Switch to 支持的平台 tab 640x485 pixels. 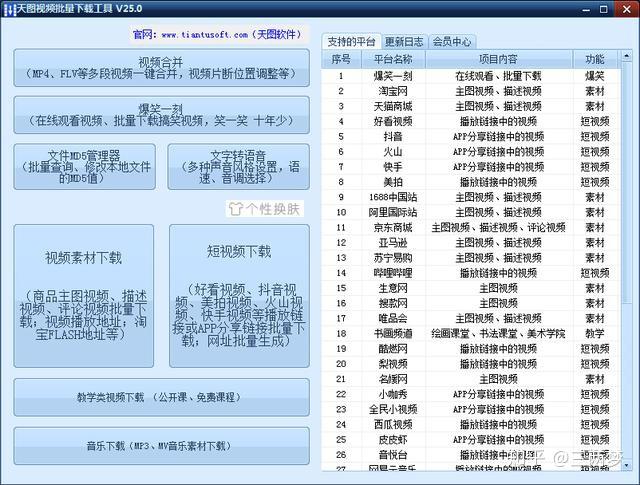(351, 42)
